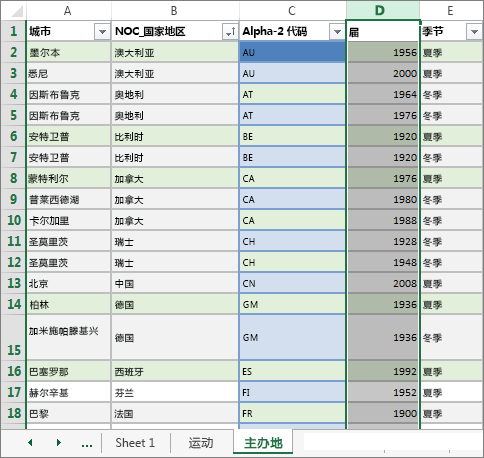Click cell containing 普莱西德湖
The height and width of the screenshot is (458, 484).
tap(68, 199)
